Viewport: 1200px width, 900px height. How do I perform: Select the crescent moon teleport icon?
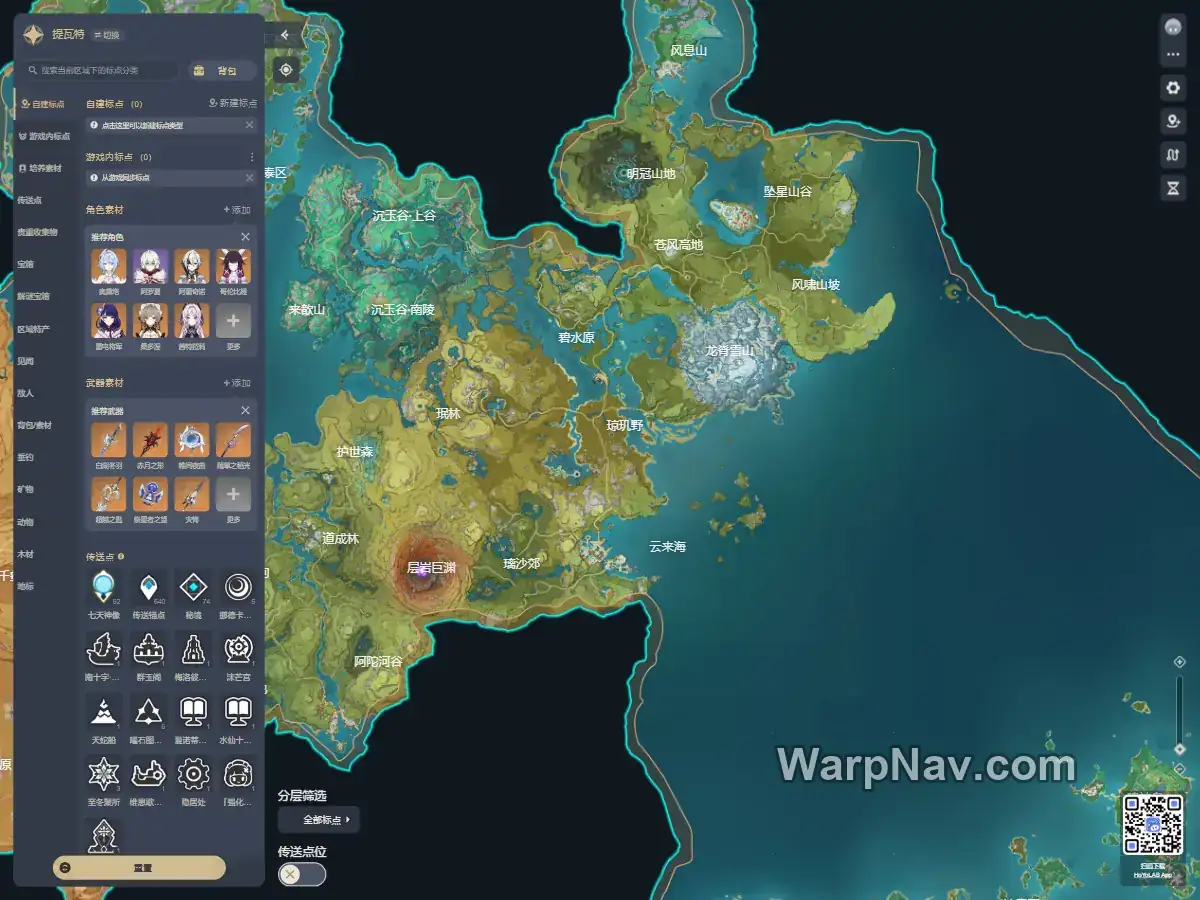238,587
